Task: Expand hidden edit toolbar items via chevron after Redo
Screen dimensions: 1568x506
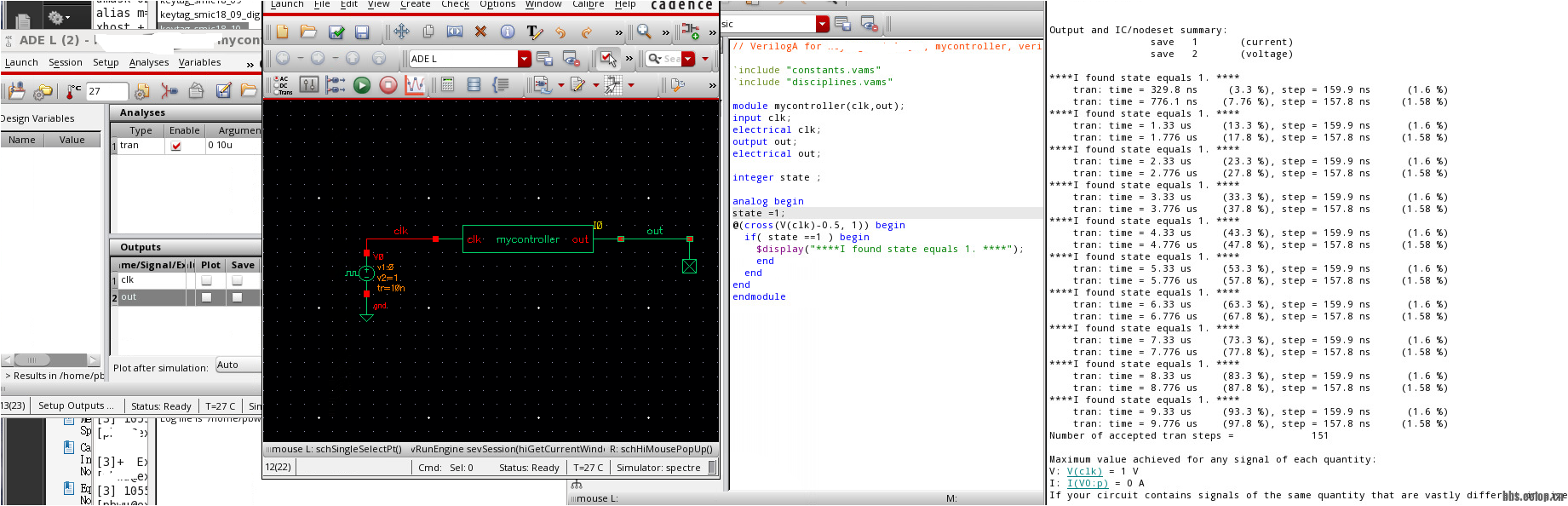Action: click(x=618, y=32)
